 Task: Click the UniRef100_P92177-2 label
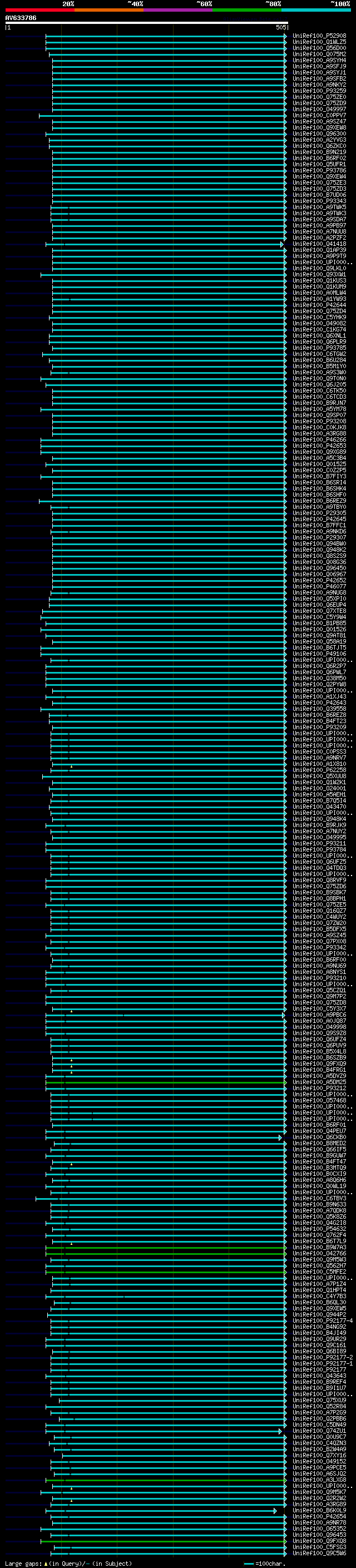pos(322,1357)
